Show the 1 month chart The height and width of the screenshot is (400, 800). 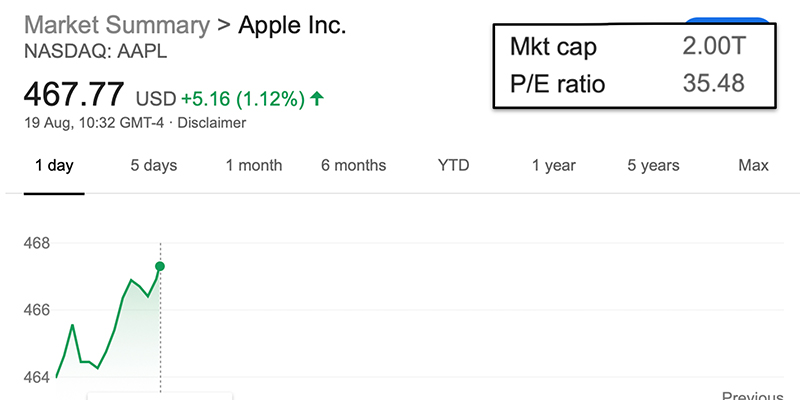pyautogui.click(x=253, y=166)
